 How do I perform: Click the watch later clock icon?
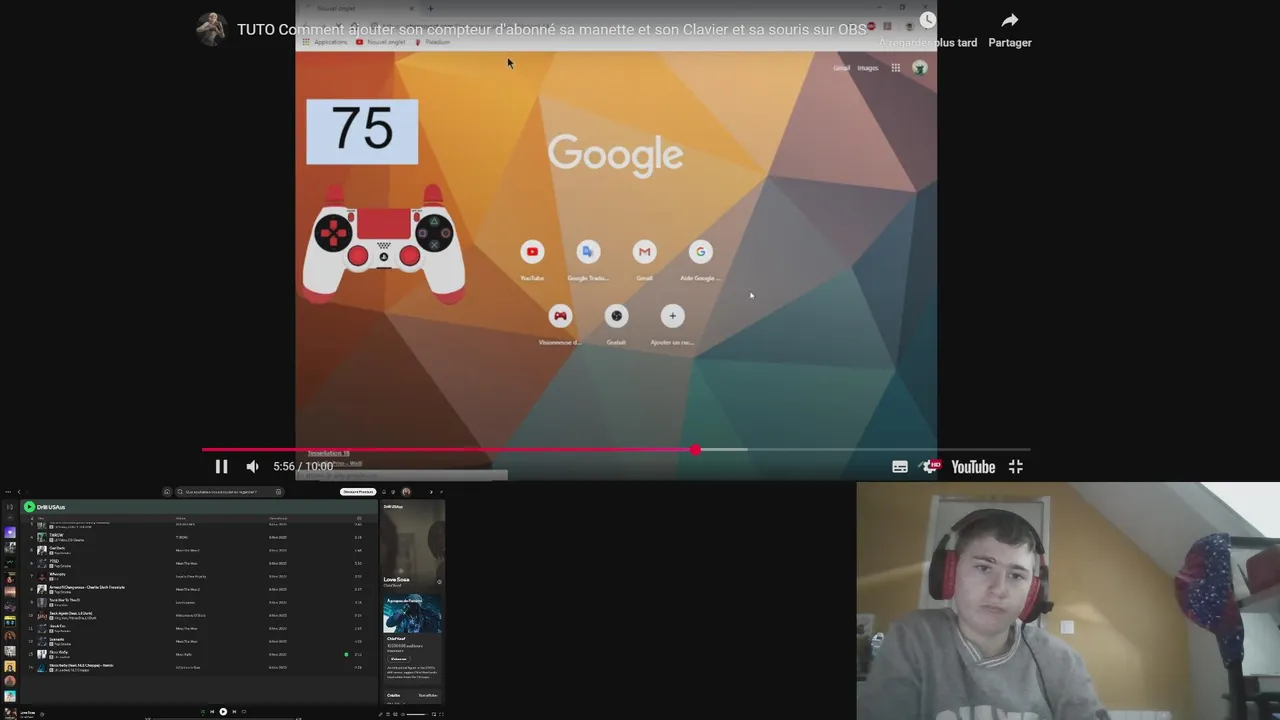(x=927, y=20)
